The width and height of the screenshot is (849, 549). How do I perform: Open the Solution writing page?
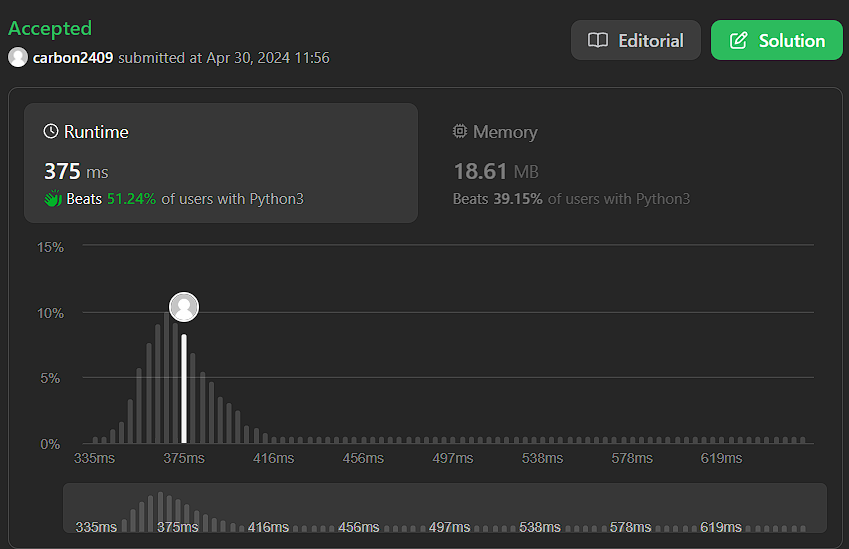coord(776,40)
